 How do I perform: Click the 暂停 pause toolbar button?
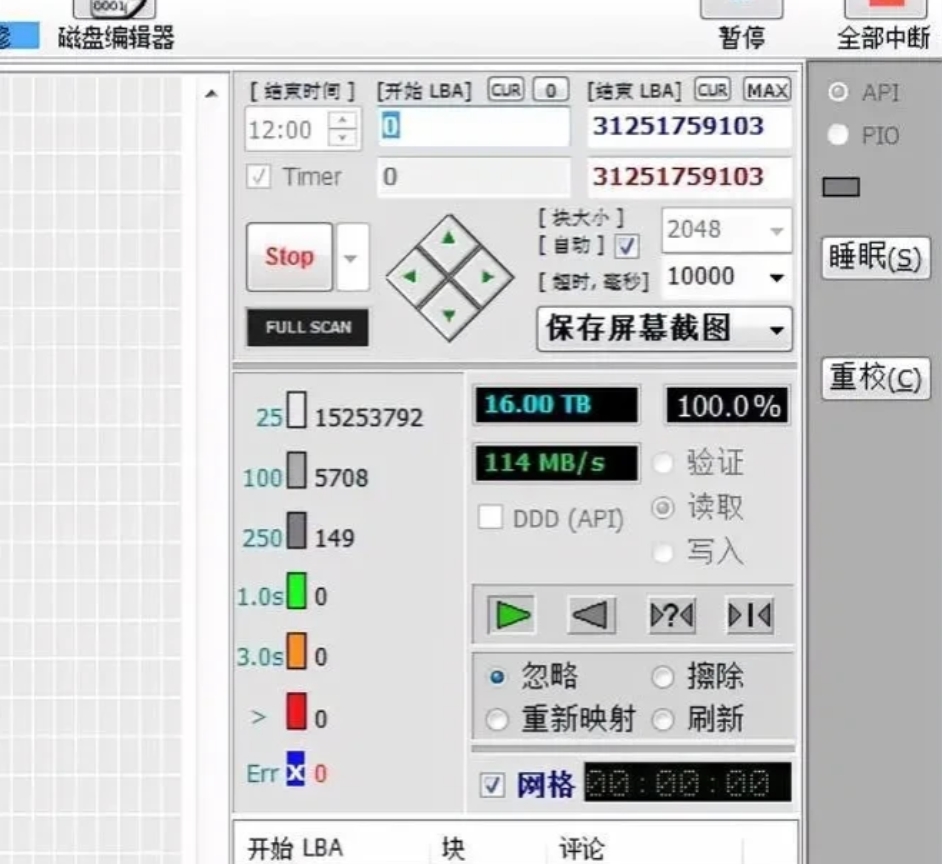pyautogui.click(x=741, y=25)
